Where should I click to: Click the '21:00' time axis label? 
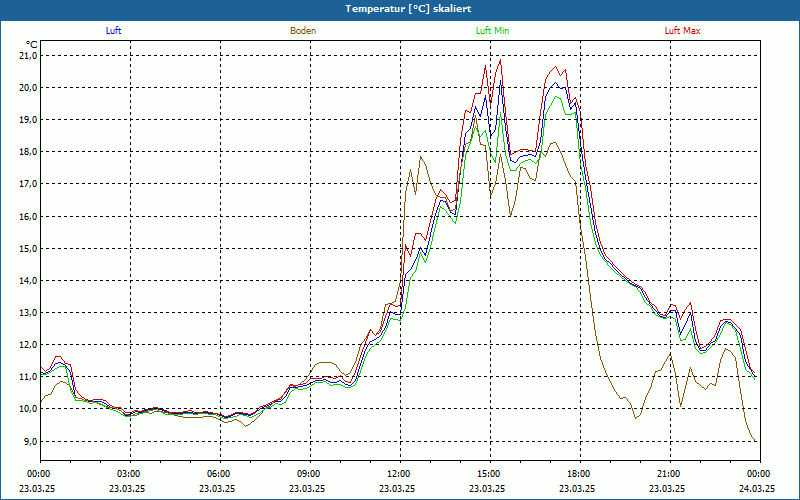pyautogui.click(x=670, y=474)
